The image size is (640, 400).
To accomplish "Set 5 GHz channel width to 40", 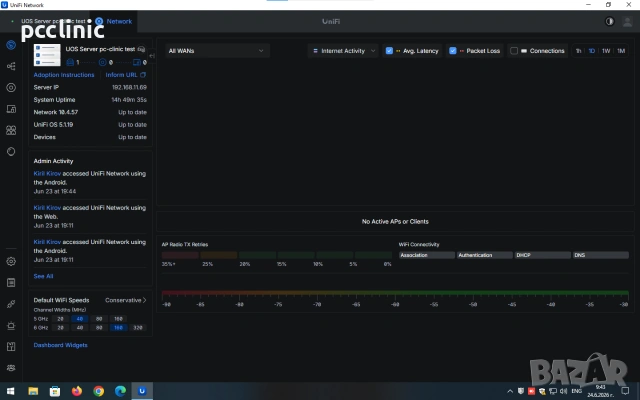I will [80, 319].
